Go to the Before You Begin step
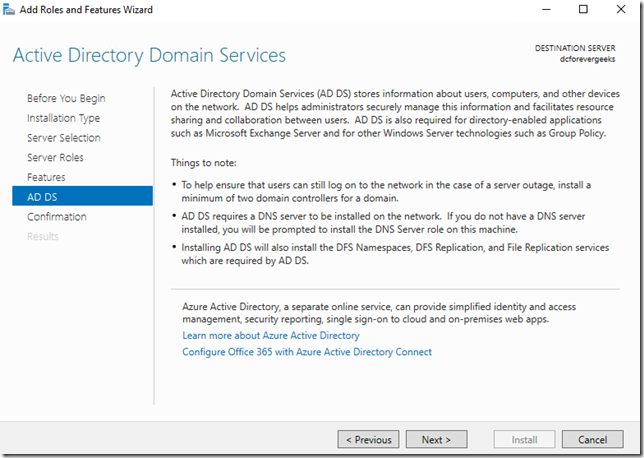644x458 pixels. point(66,98)
